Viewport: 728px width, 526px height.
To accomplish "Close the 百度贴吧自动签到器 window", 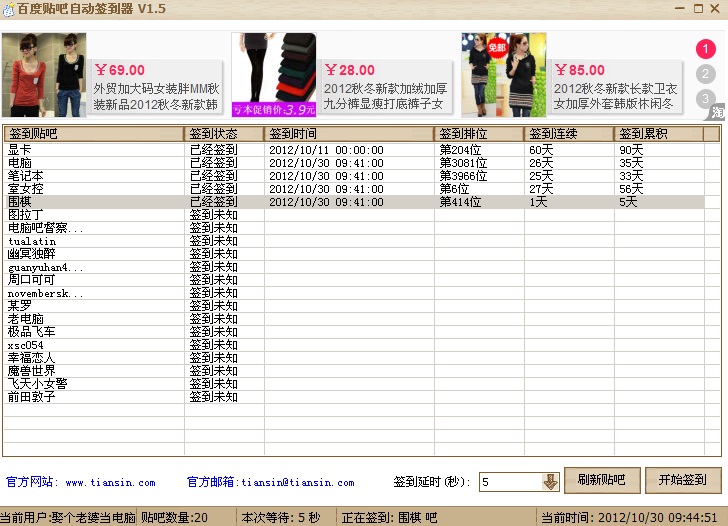I will coord(715,9).
